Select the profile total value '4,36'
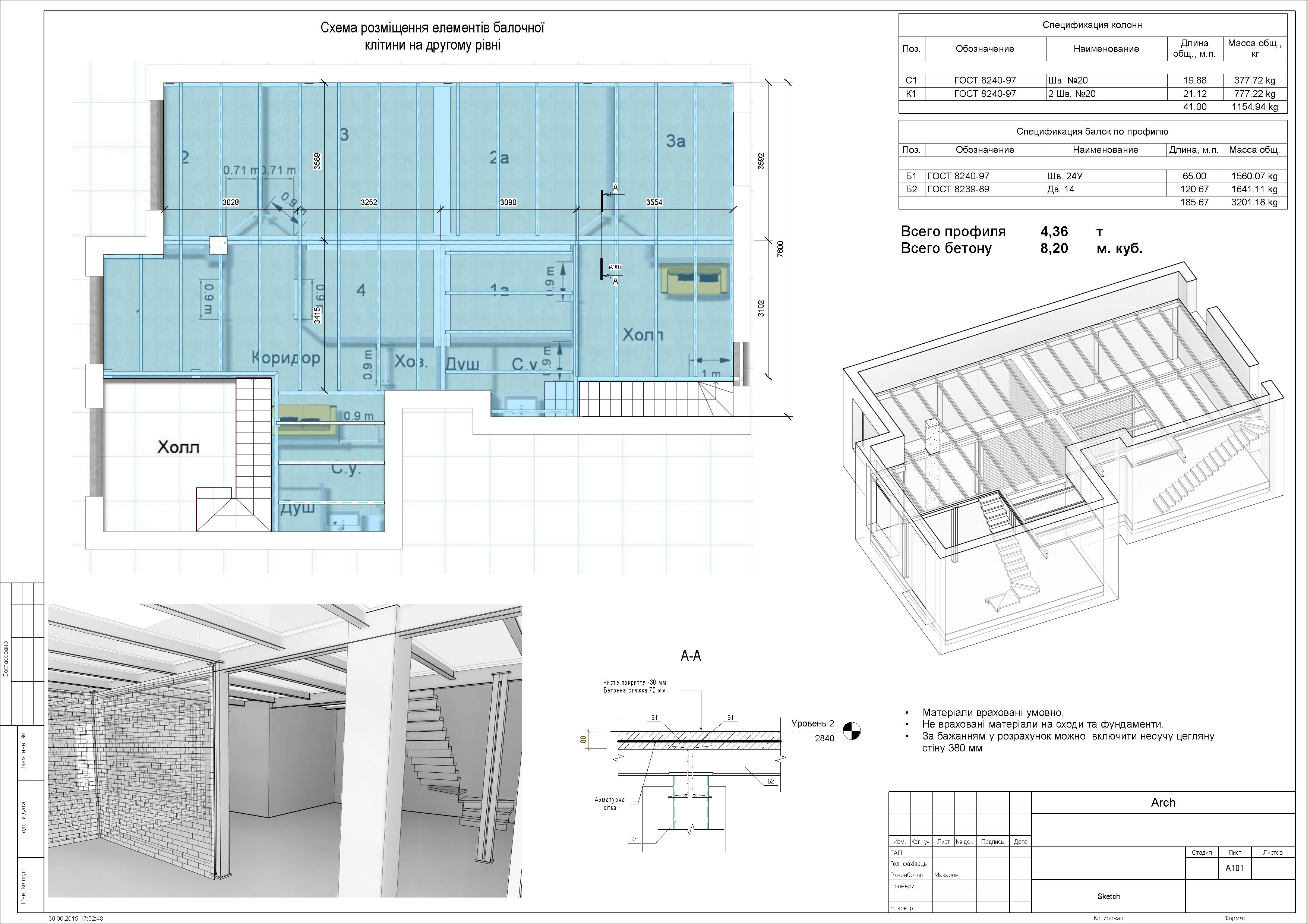The width and height of the screenshot is (1307, 924). (1054, 232)
